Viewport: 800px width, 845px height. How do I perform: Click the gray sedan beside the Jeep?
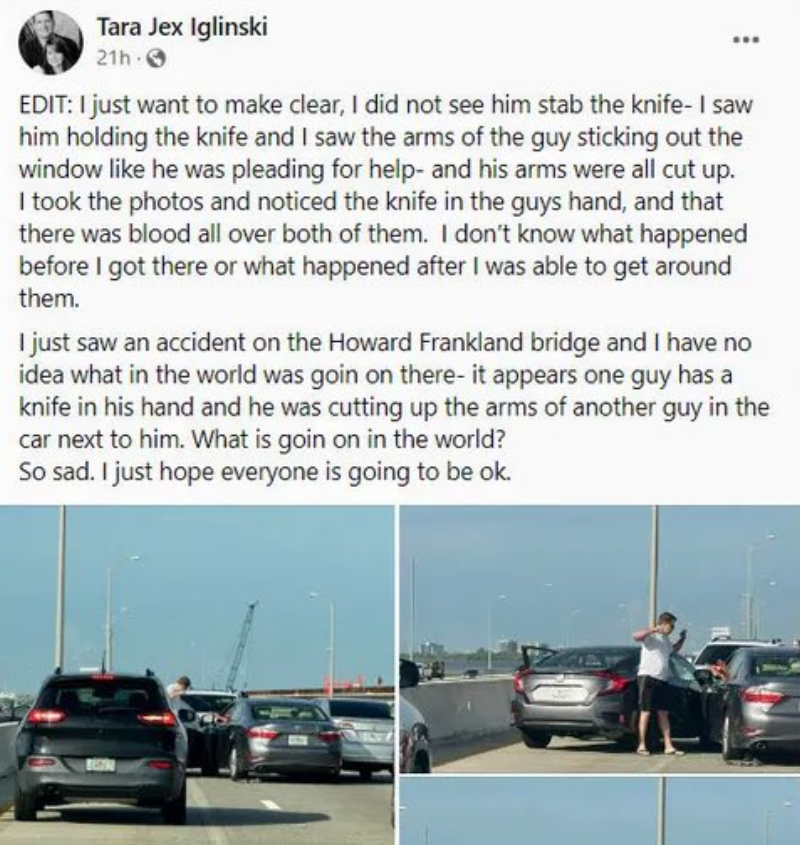[282, 736]
